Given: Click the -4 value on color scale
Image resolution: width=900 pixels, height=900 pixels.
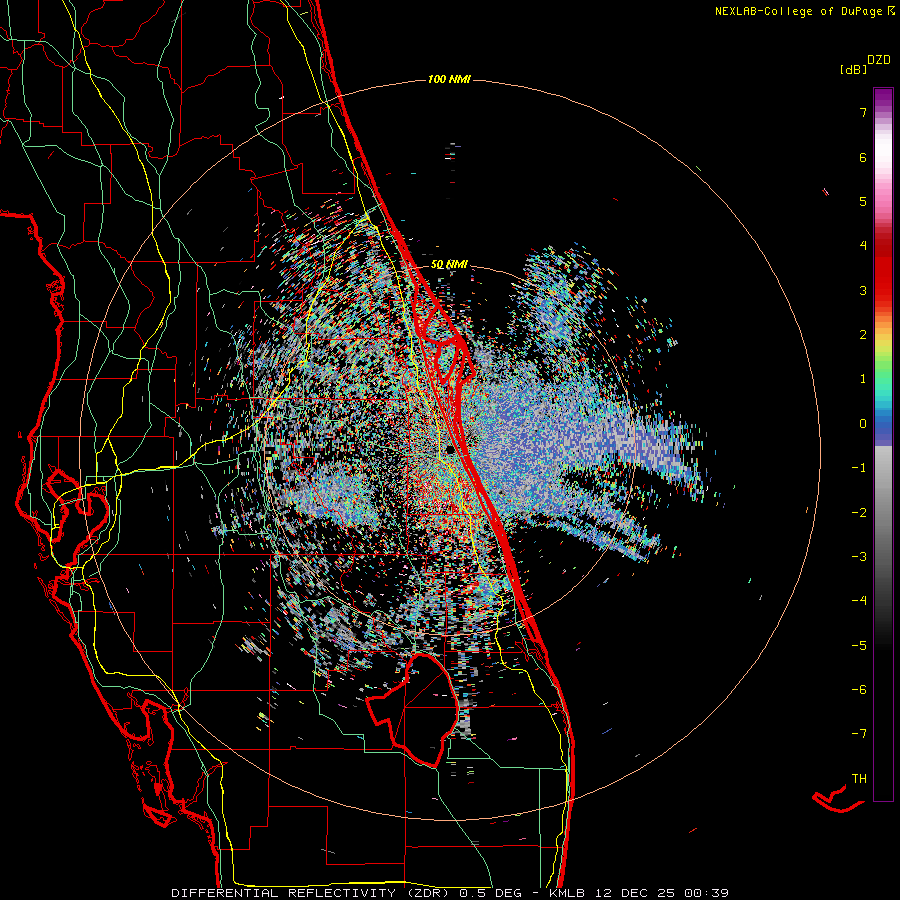Looking at the screenshot, I should tap(859, 601).
